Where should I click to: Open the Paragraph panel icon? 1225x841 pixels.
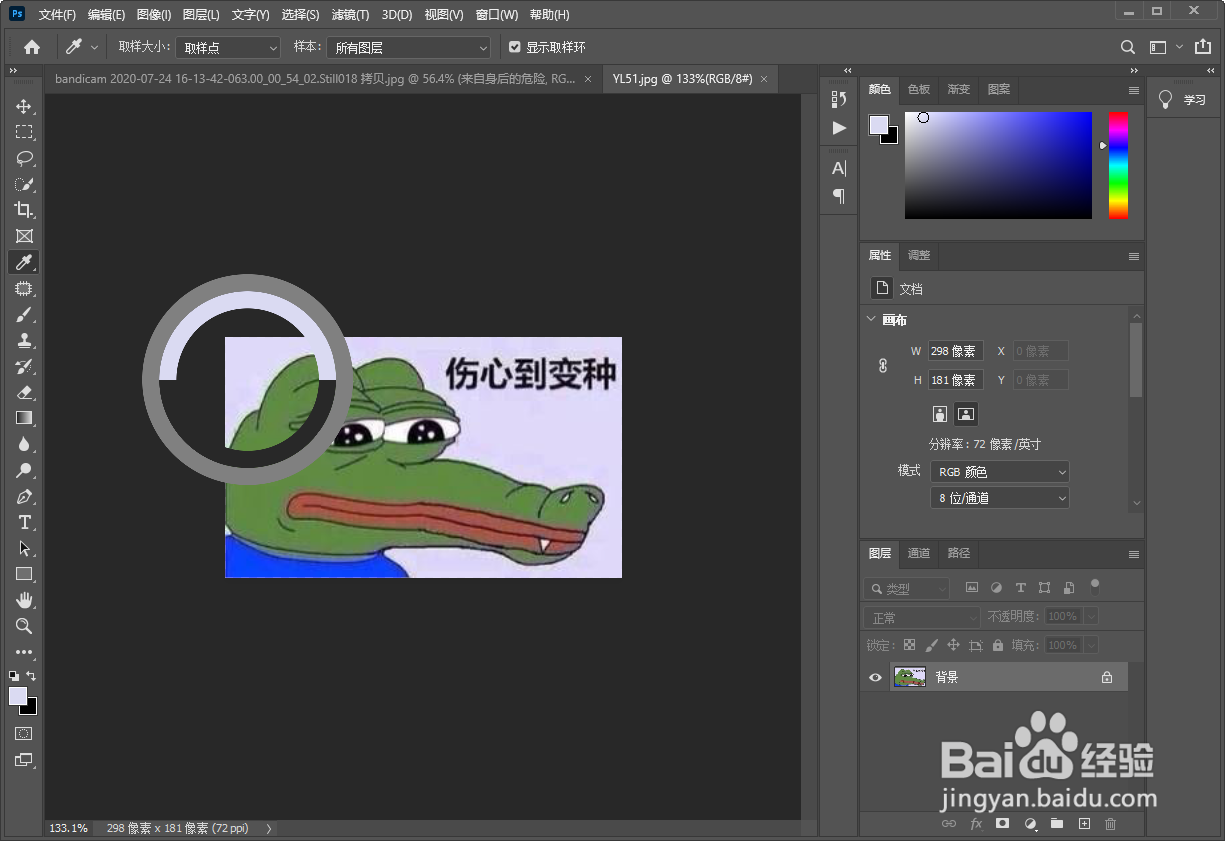839,196
